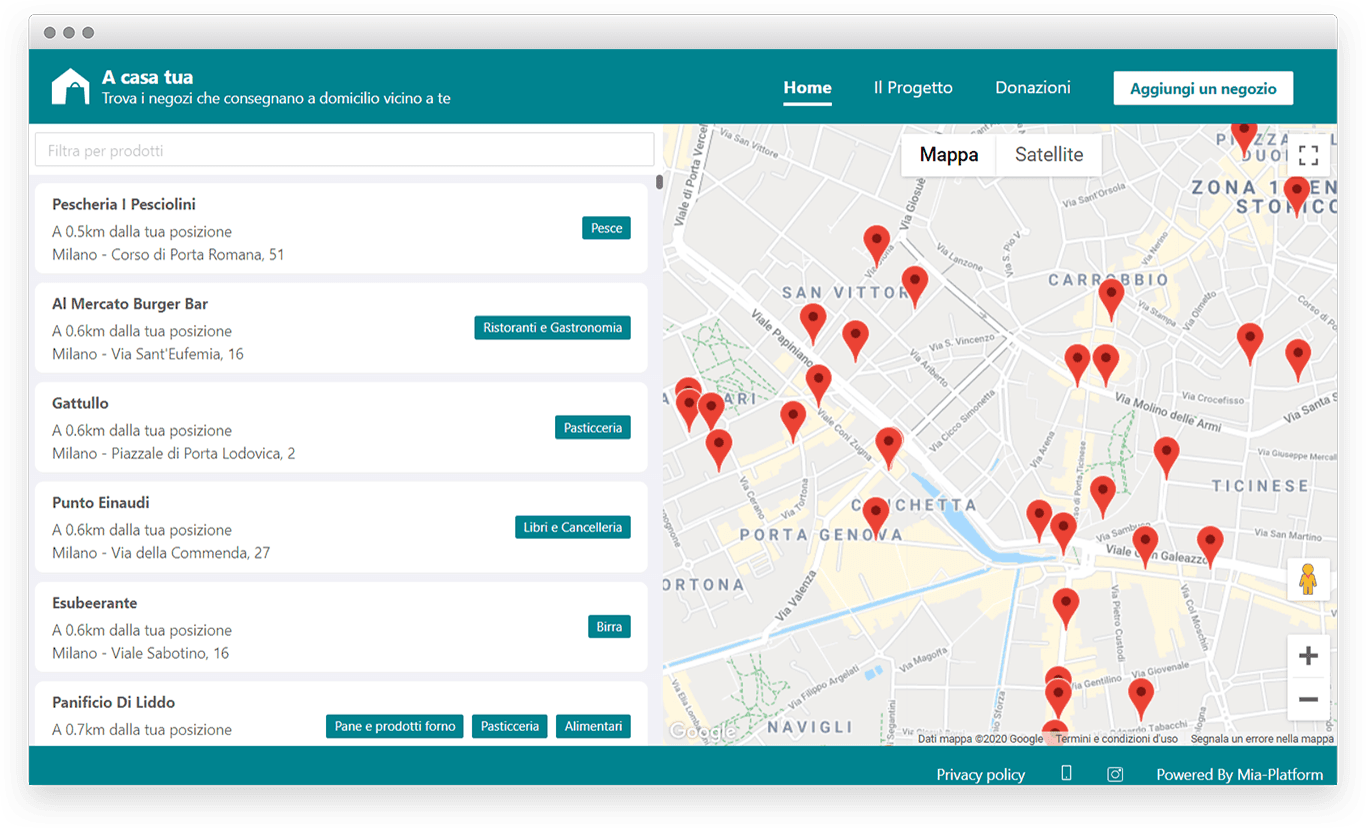Image resolution: width=1366 pixels, height=828 pixels.
Task: Toggle fullscreen view of the map
Action: coord(1308,155)
